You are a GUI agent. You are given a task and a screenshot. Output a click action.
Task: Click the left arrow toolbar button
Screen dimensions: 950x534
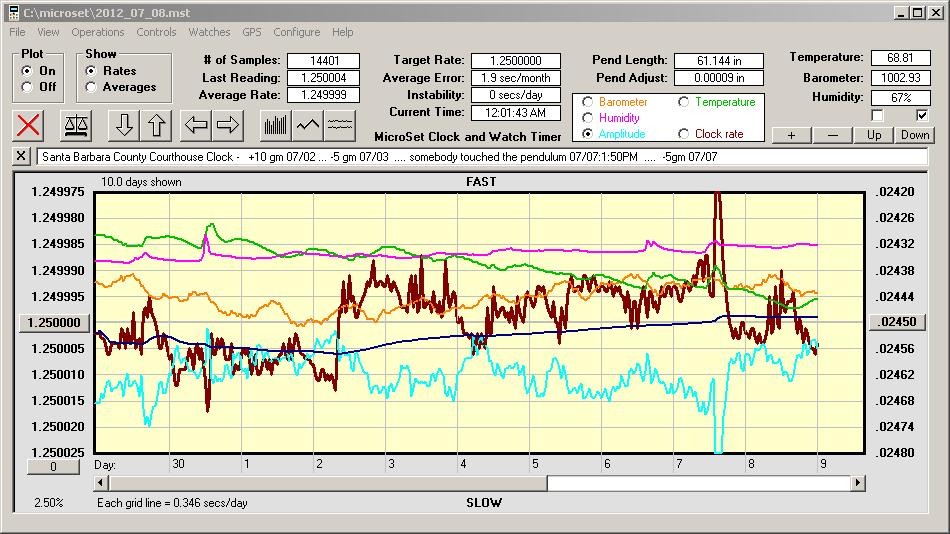pos(196,126)
